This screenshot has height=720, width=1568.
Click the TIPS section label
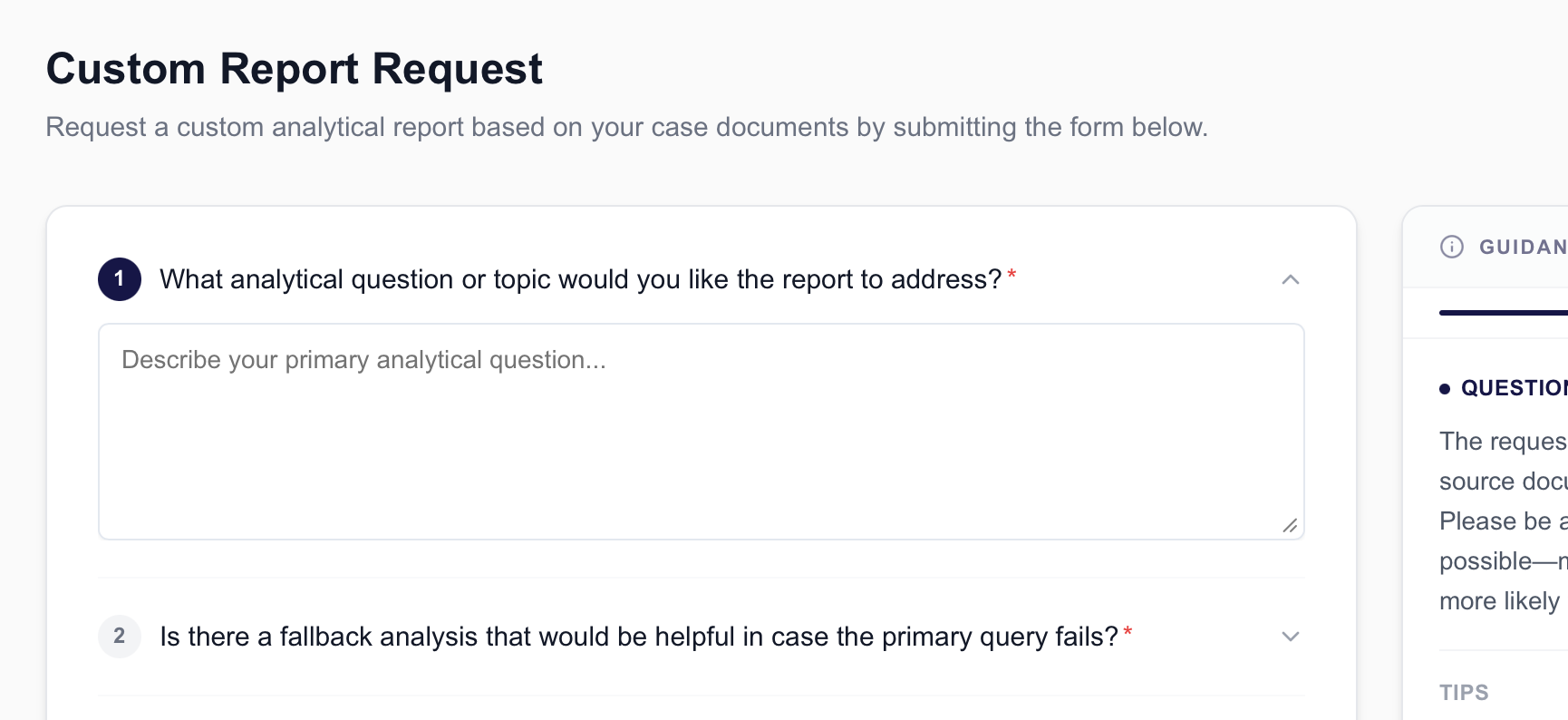coord(1463,691)
